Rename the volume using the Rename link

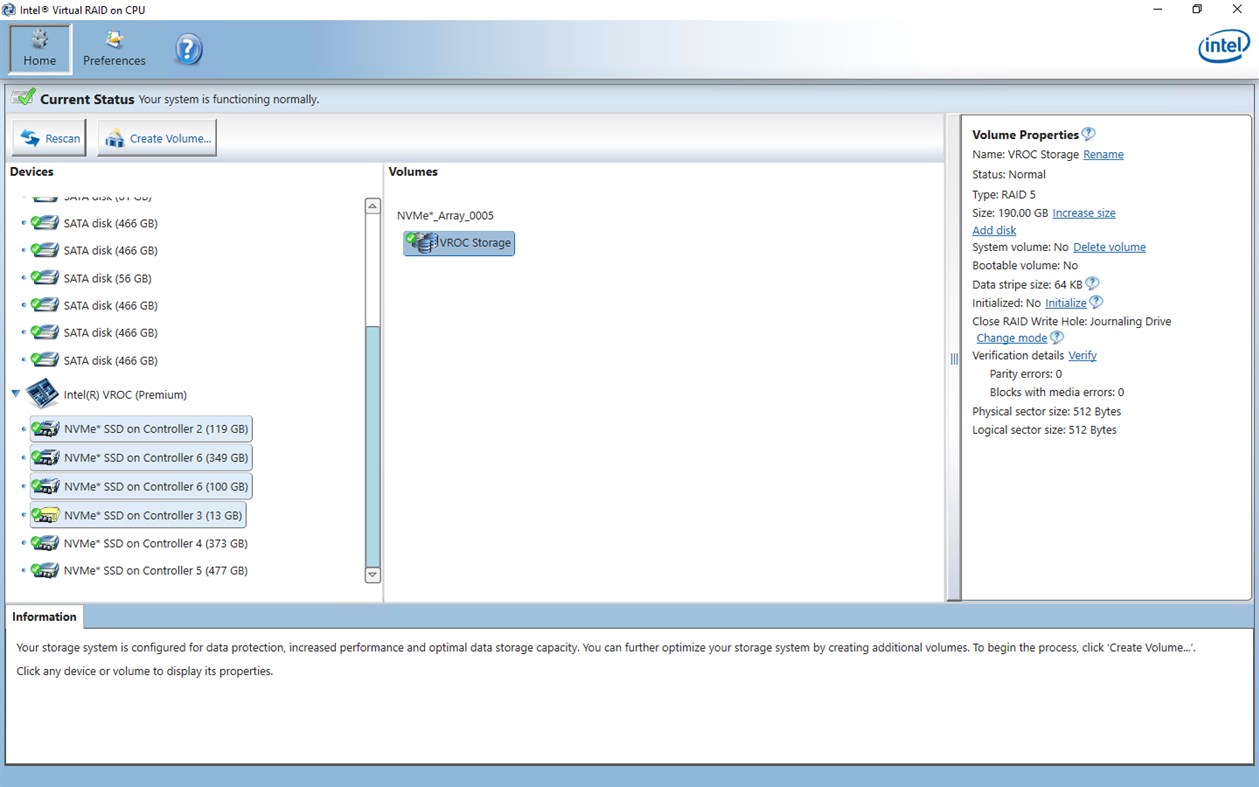(x=1103, y=154)
